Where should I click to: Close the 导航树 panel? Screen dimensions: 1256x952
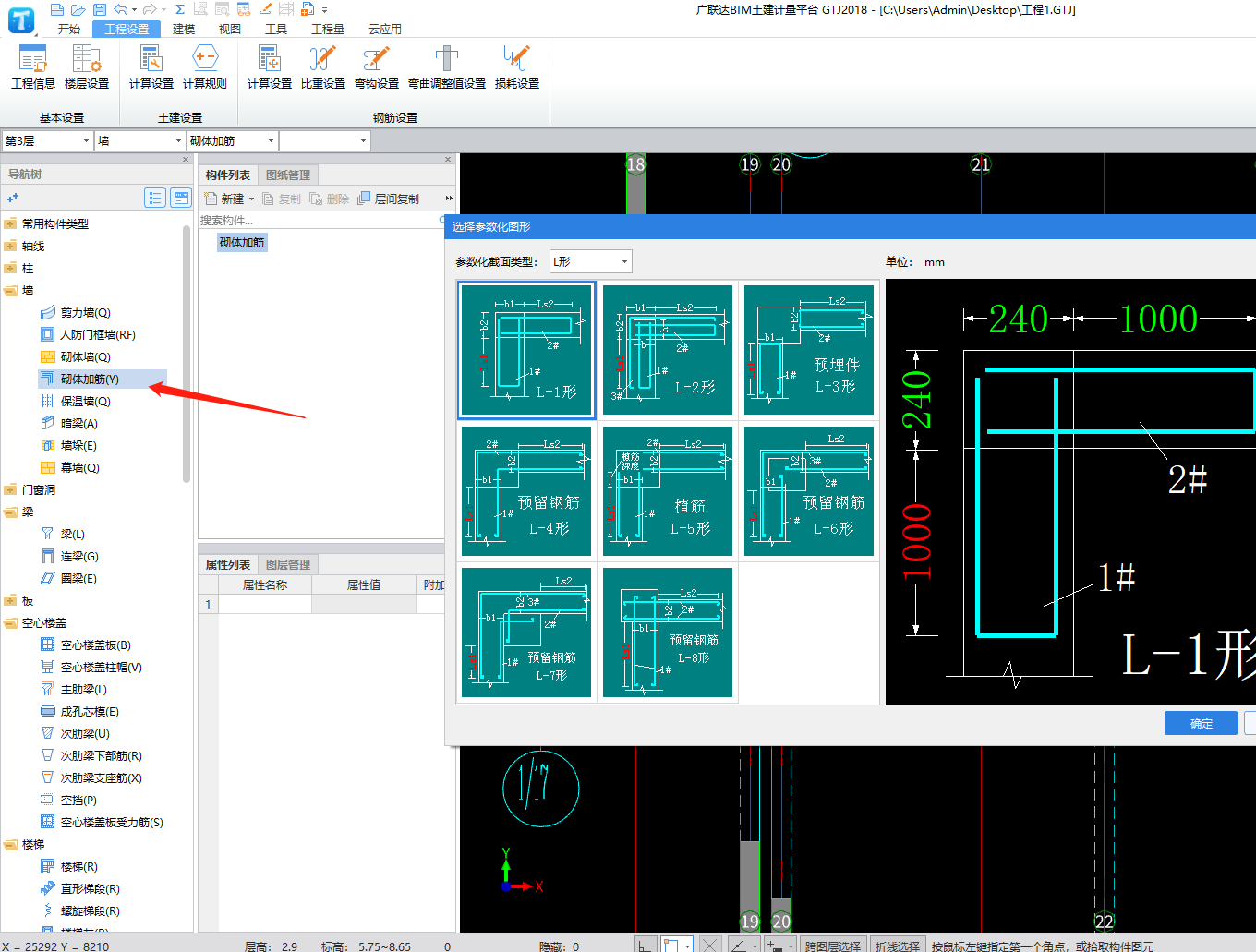(186, 159)
